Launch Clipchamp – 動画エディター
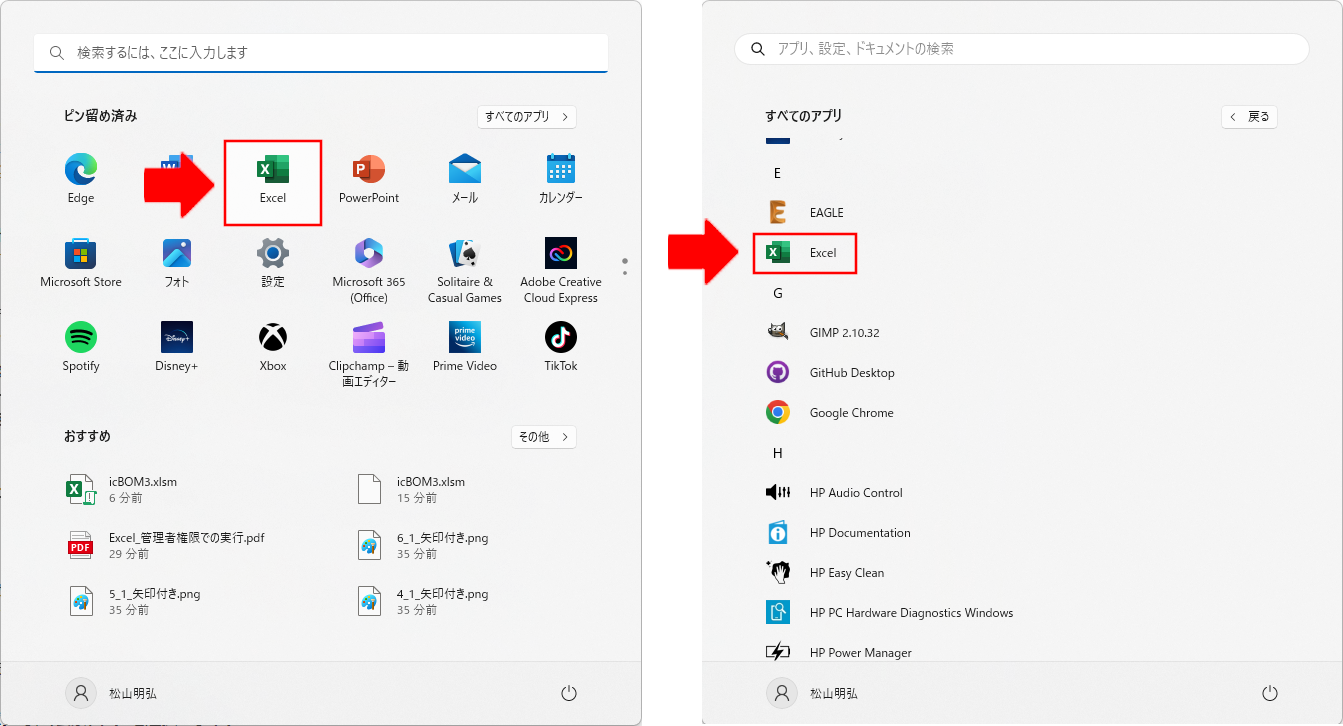This screenshot has width=1343, height=726. 369,354
